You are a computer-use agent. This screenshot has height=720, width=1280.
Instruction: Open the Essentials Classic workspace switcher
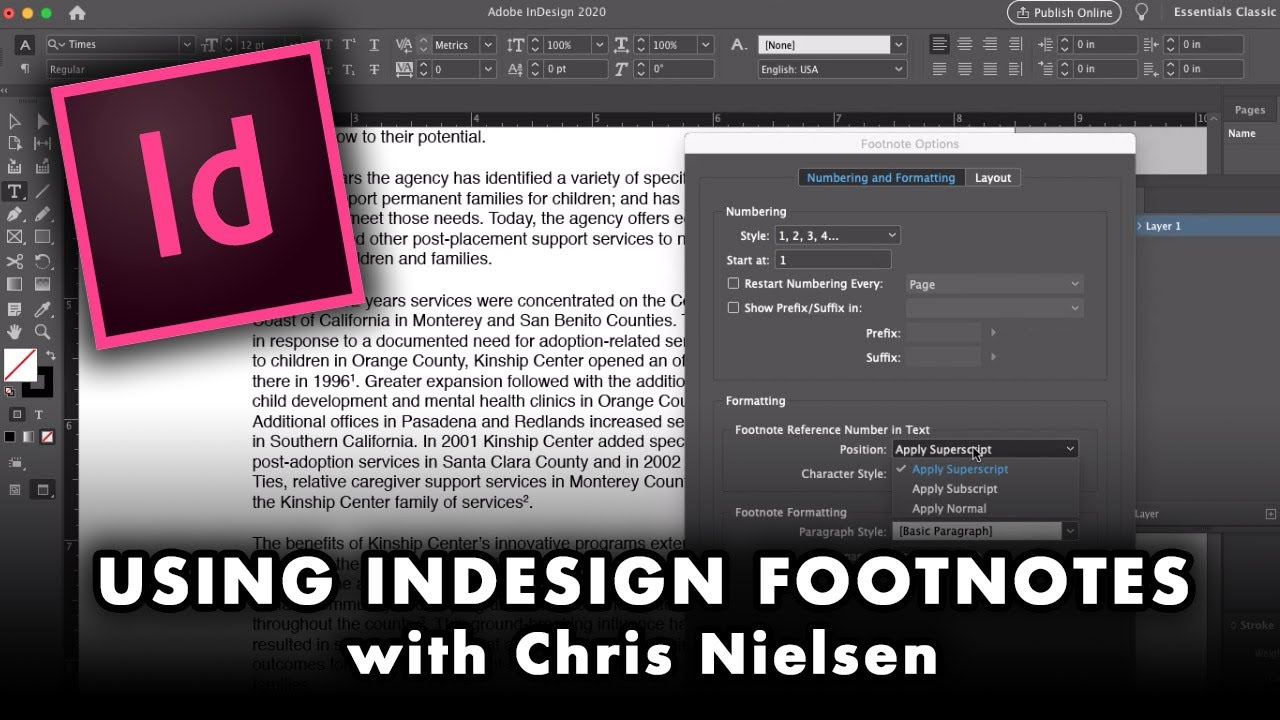point(1223,12)
